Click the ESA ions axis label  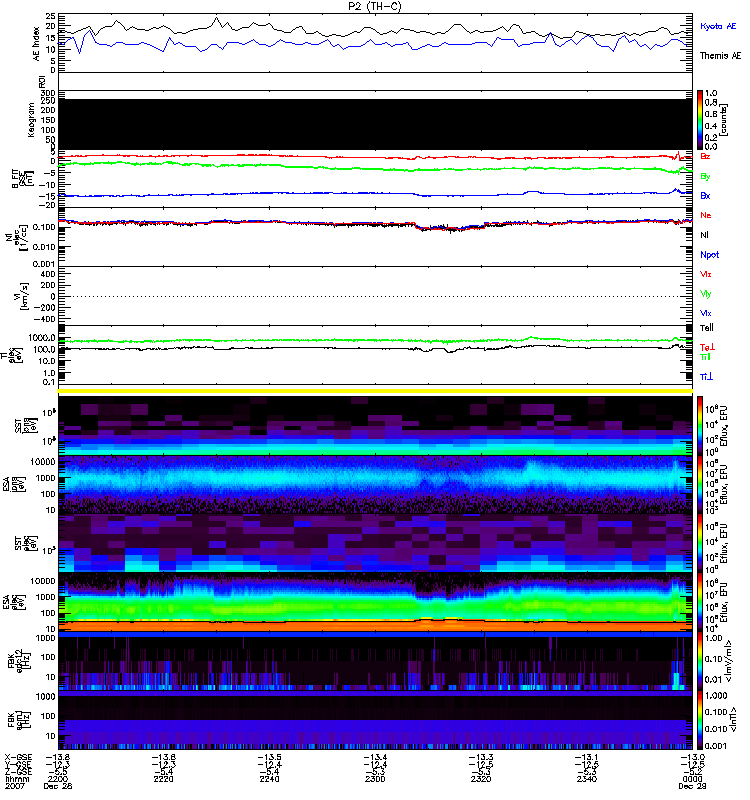(x=15, y=484)
